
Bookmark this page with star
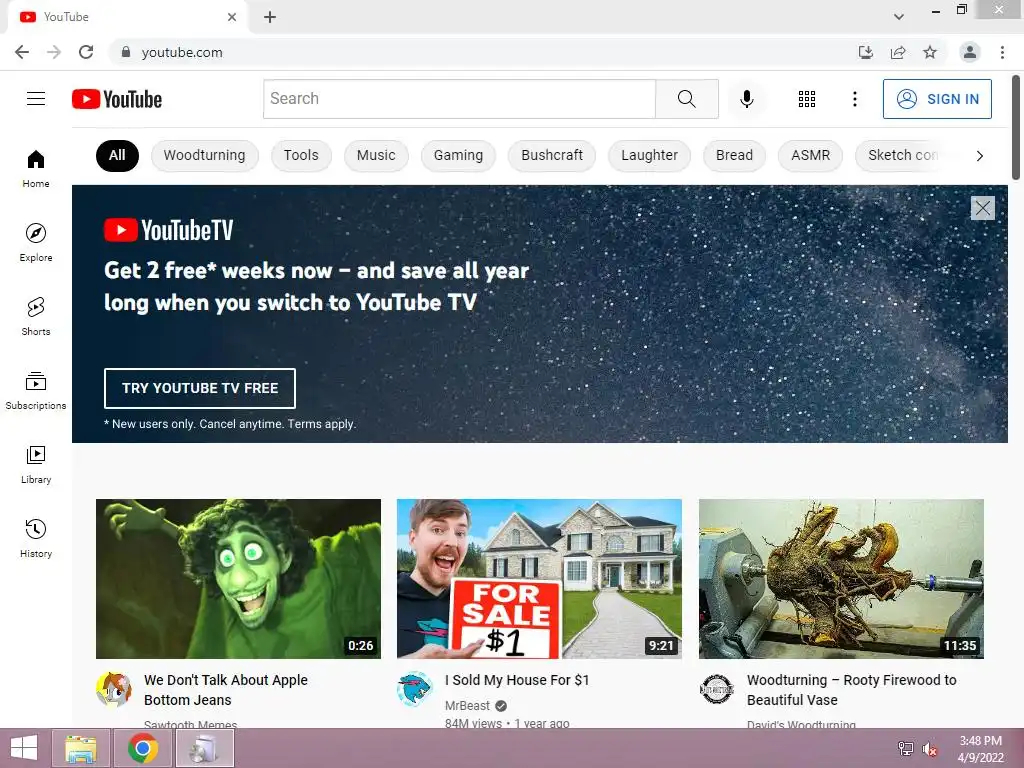point(930,52)
